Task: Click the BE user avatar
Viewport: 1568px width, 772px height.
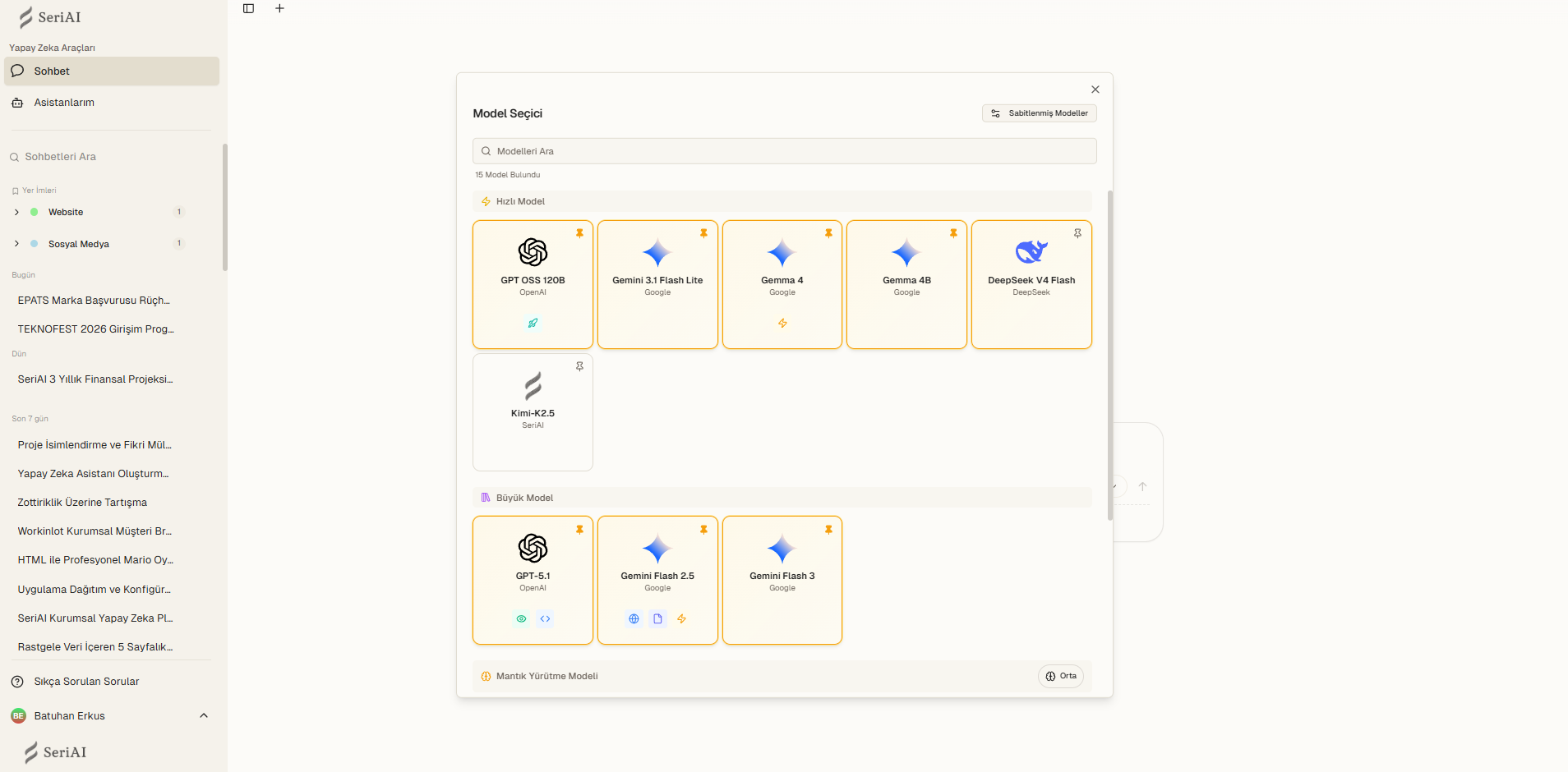Action: 18,716
